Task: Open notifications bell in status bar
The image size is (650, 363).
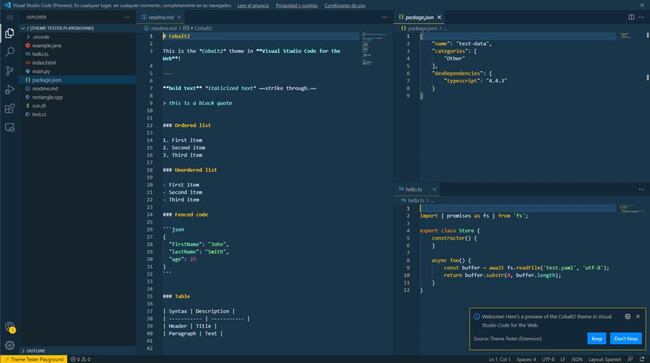Action: 642,359
